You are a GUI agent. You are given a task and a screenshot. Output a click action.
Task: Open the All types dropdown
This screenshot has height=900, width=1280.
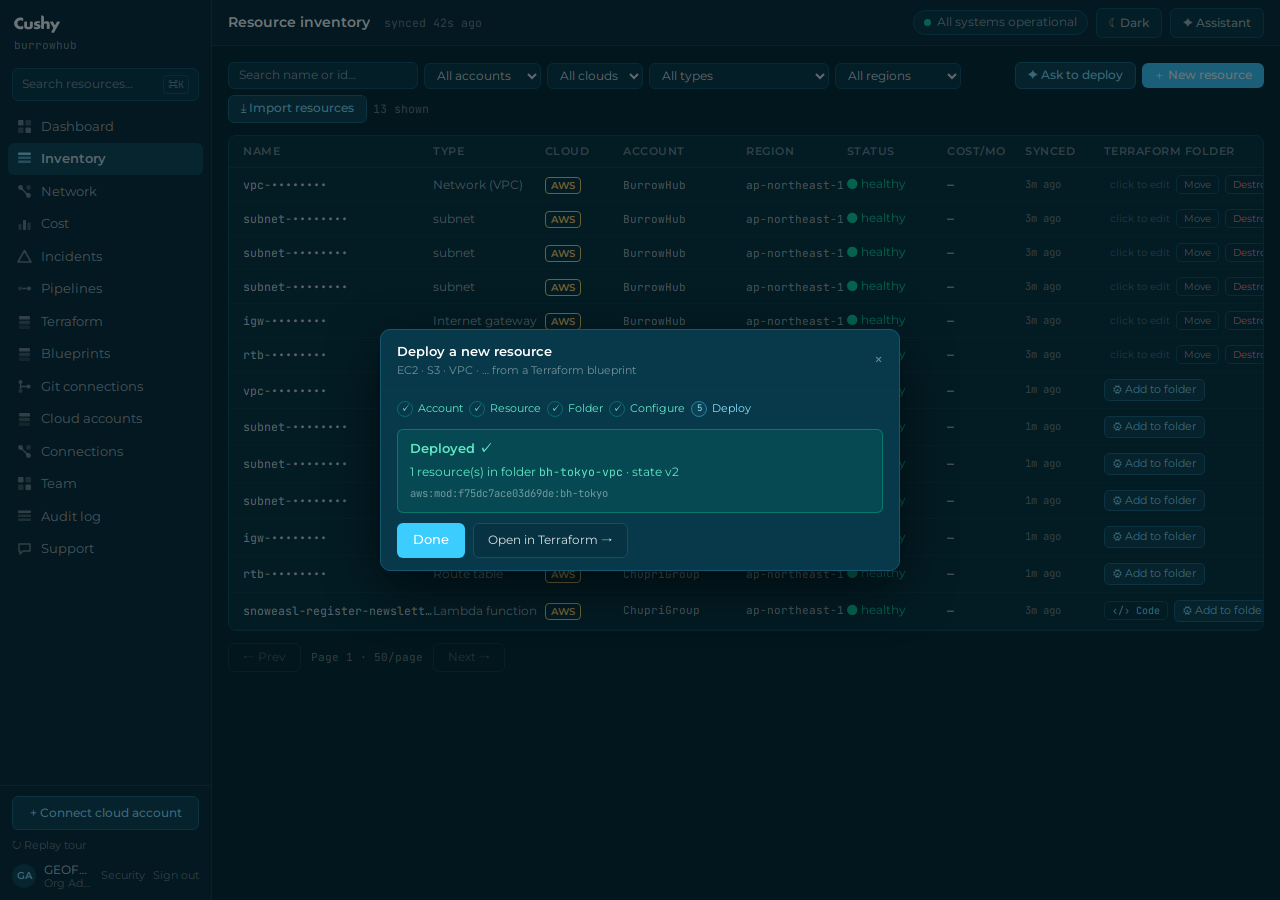coord(739,76)
